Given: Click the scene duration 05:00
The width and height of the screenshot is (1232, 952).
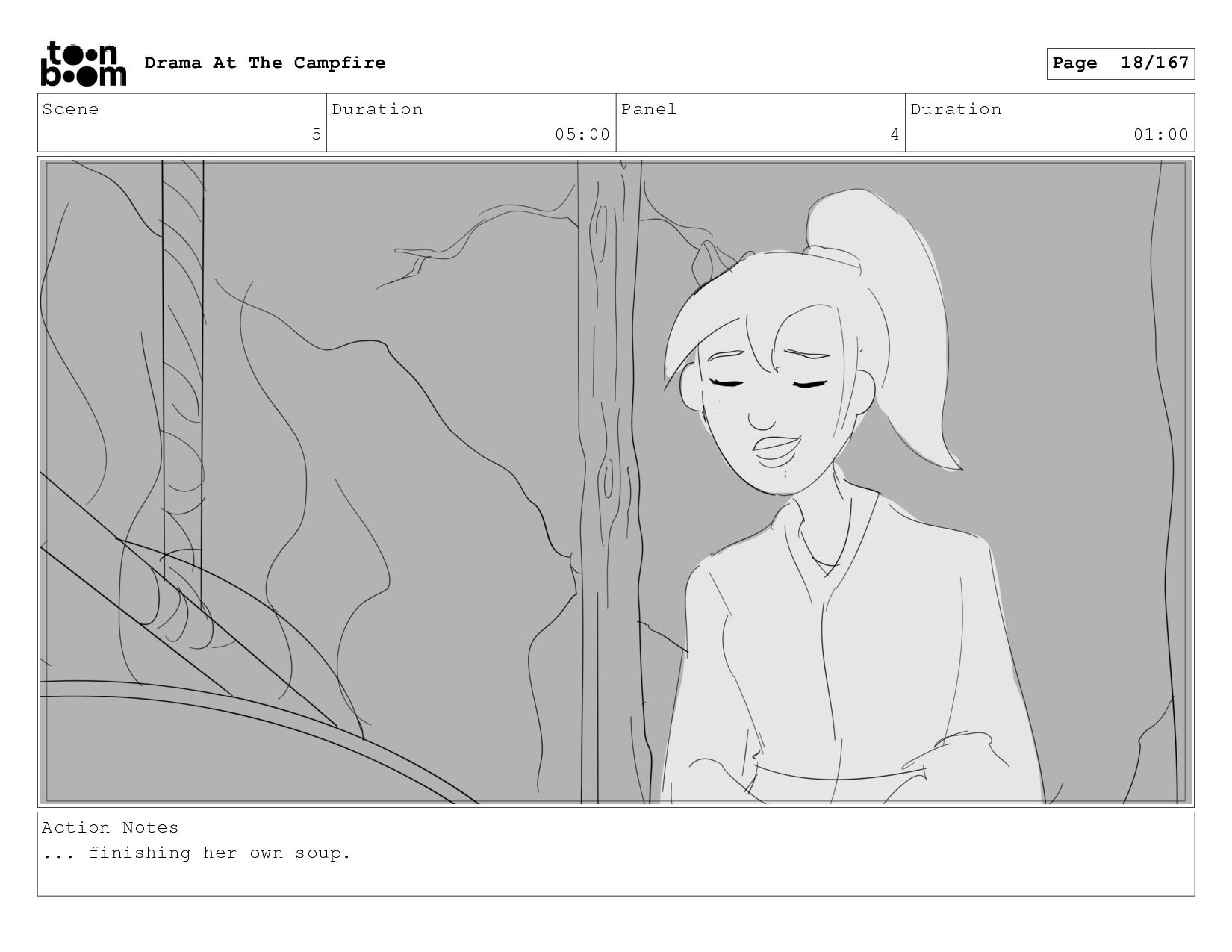Looking at the screenshot, I should (582, 134).
